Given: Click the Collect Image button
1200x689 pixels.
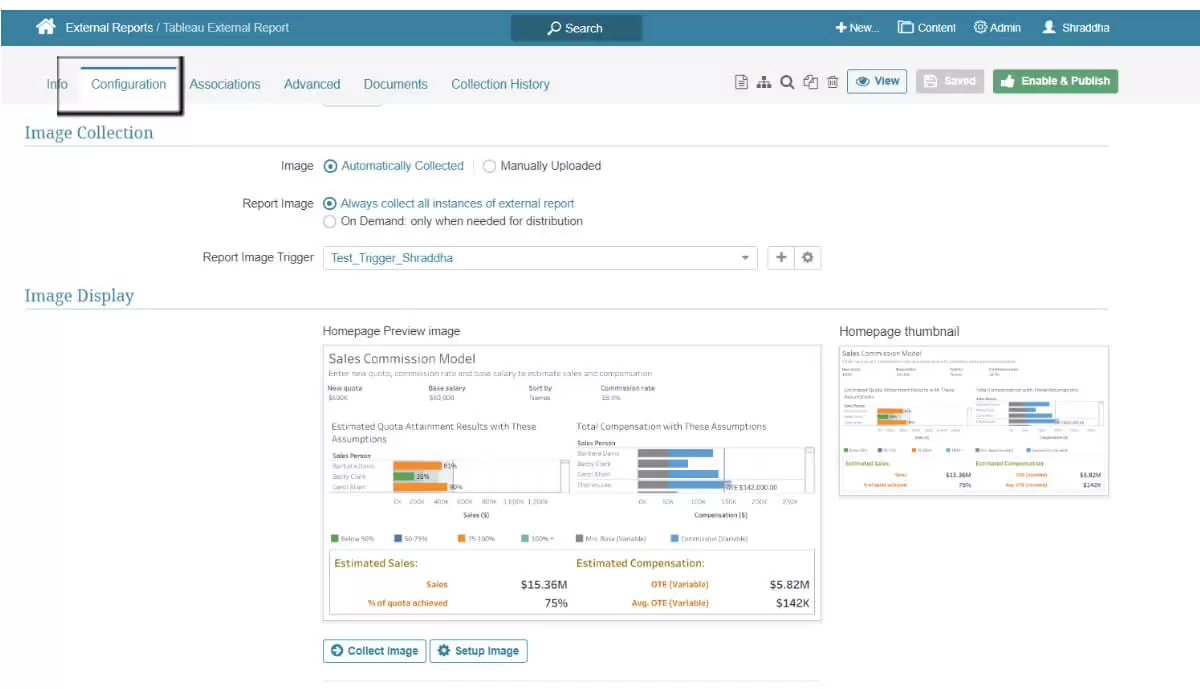Looking at the screenshot, I should 375,651.
